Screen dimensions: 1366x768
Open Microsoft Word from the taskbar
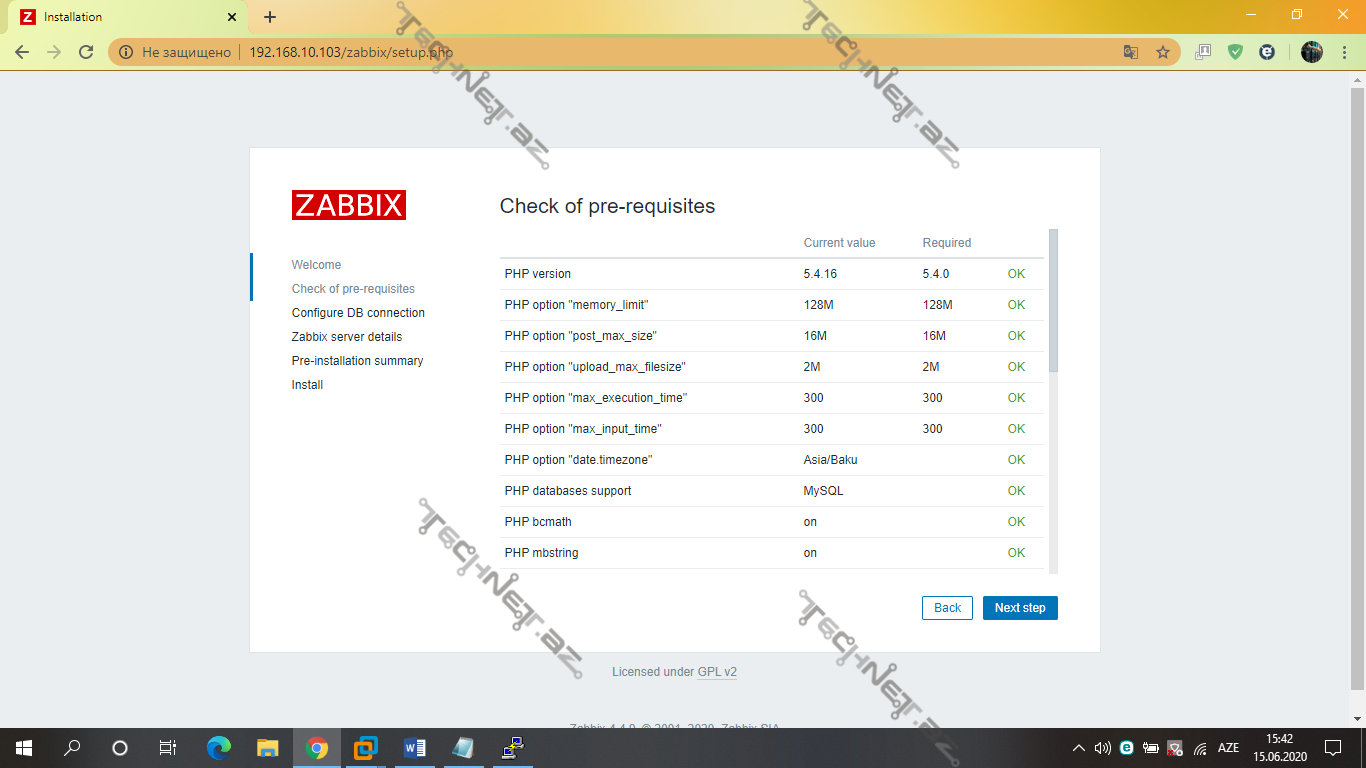click(414, 747)
